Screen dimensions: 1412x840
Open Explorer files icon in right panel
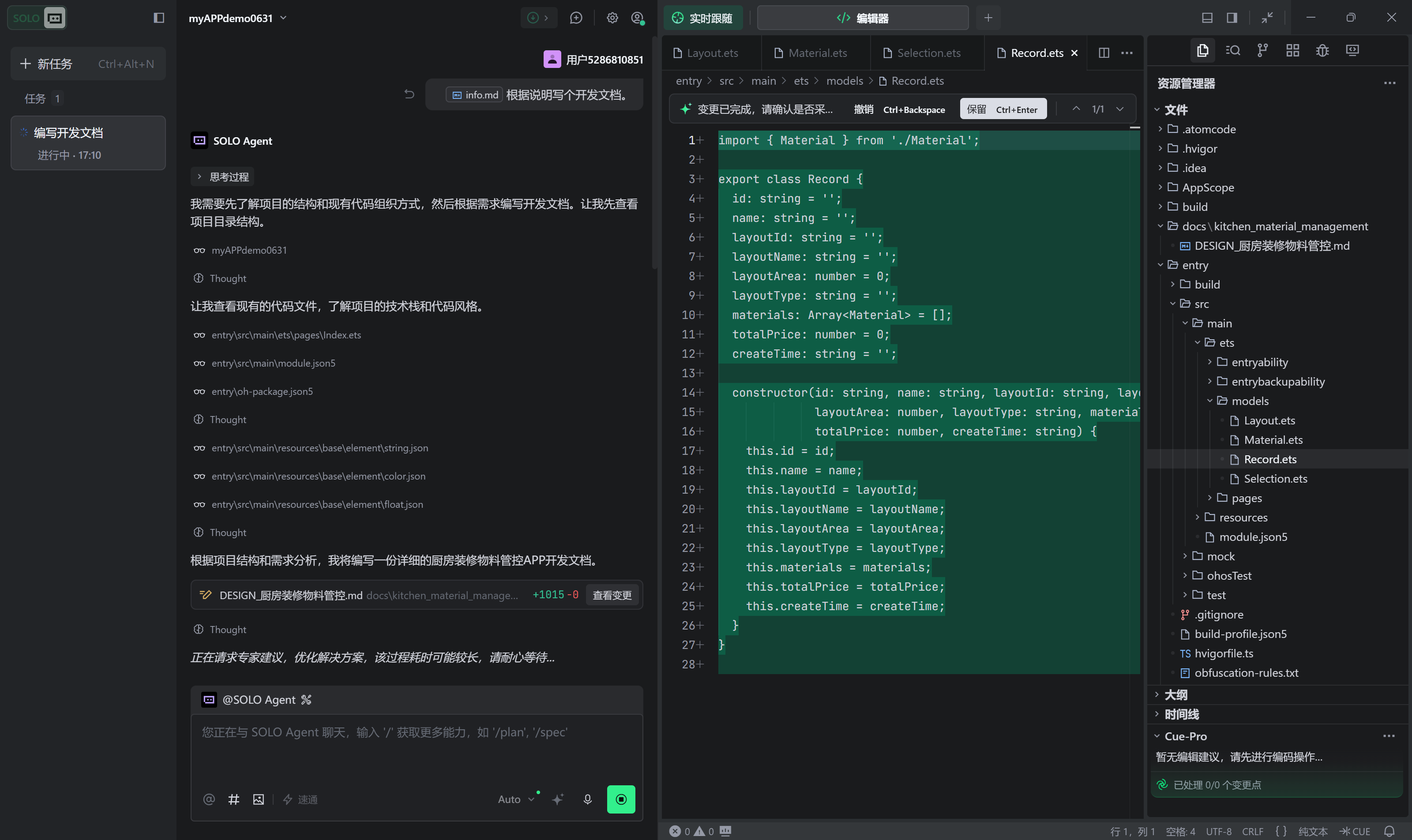1202,50
